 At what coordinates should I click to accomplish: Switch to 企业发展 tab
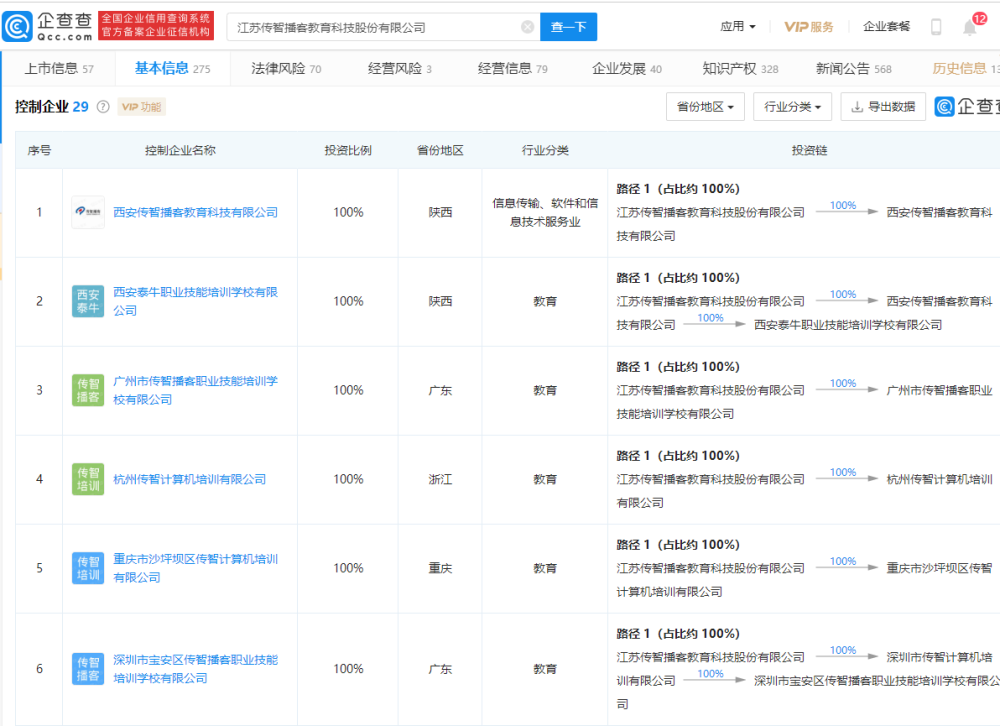(627, 68)
